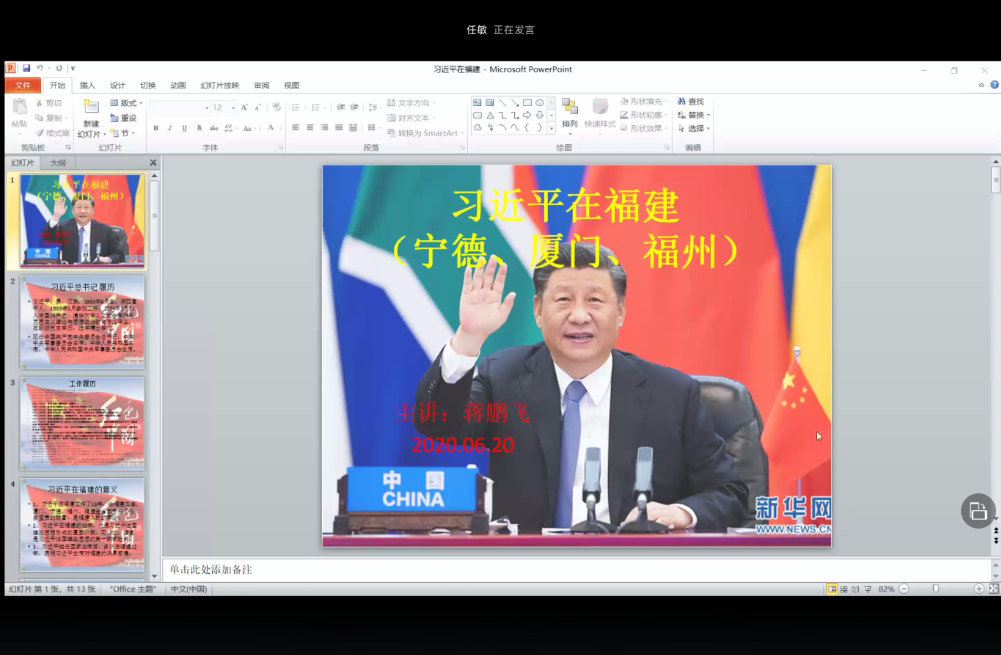Click the Find (查找) binoculars icon
Image resolution: width=1001 pixels, height=655 pixels.
point(683,101)
